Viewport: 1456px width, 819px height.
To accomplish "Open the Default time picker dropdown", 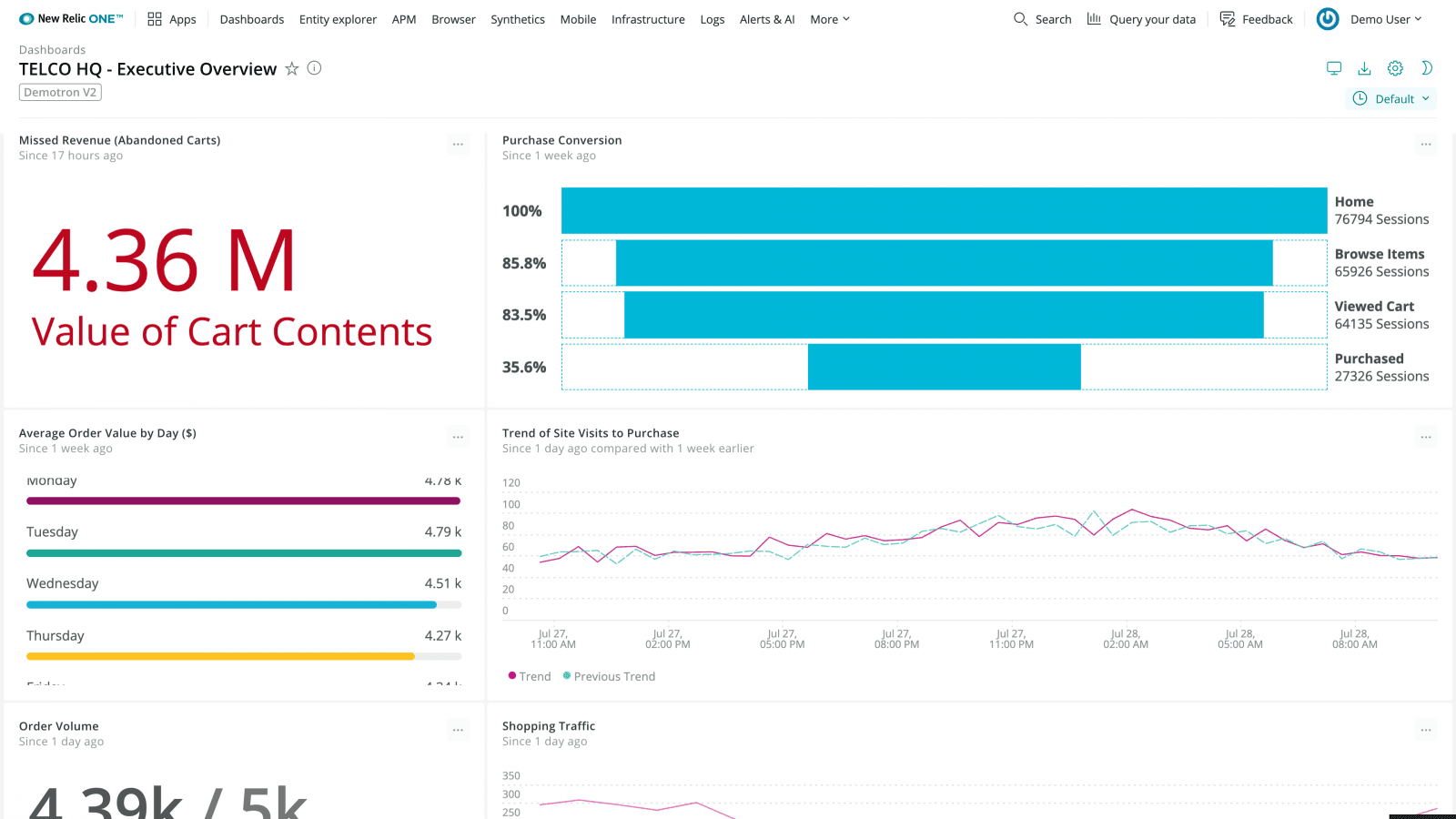I will pyautogui.click(x=1390, y=98).
